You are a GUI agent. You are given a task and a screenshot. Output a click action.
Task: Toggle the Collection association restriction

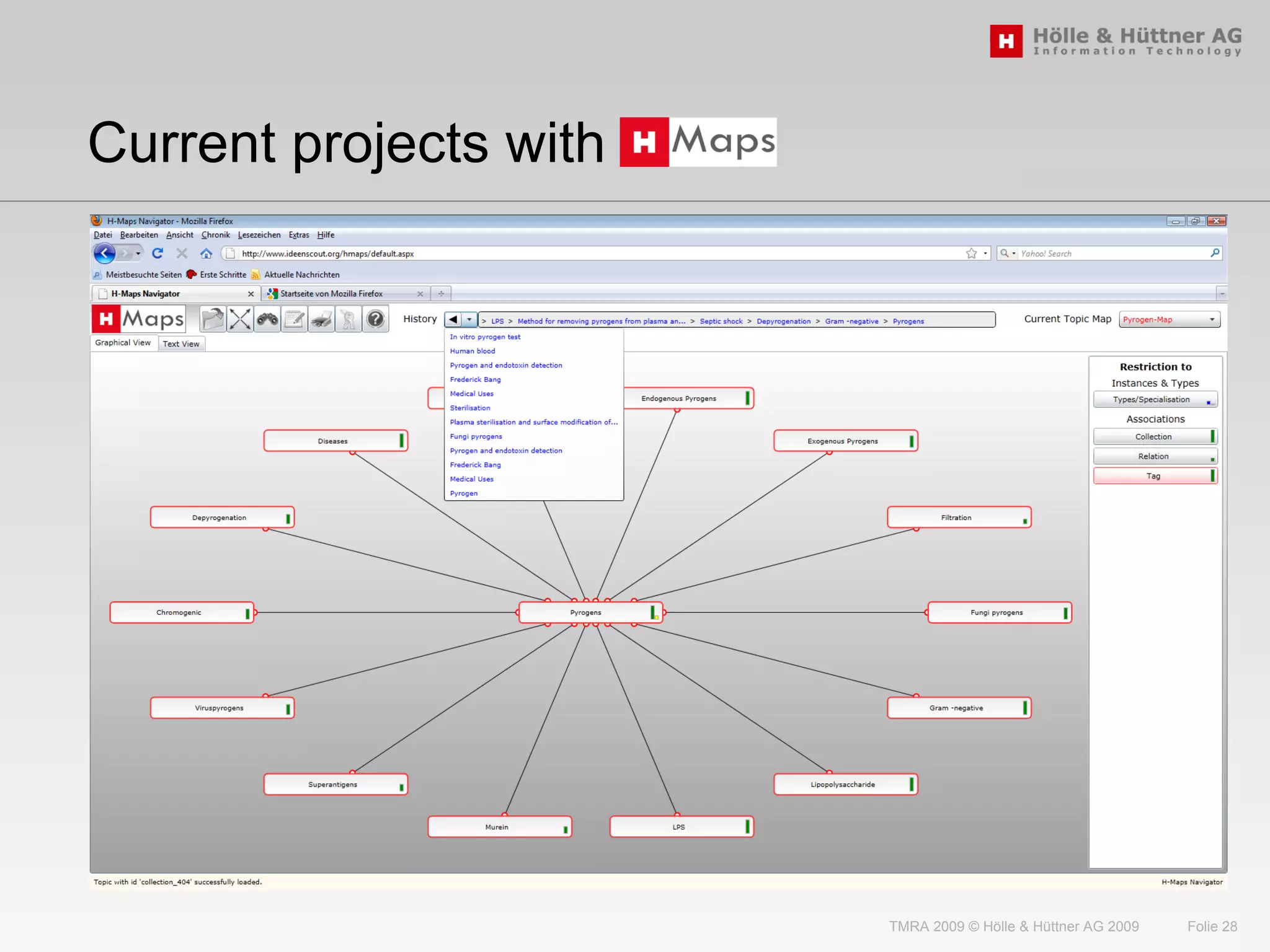pyautogui.click(x=1155, y=437)
